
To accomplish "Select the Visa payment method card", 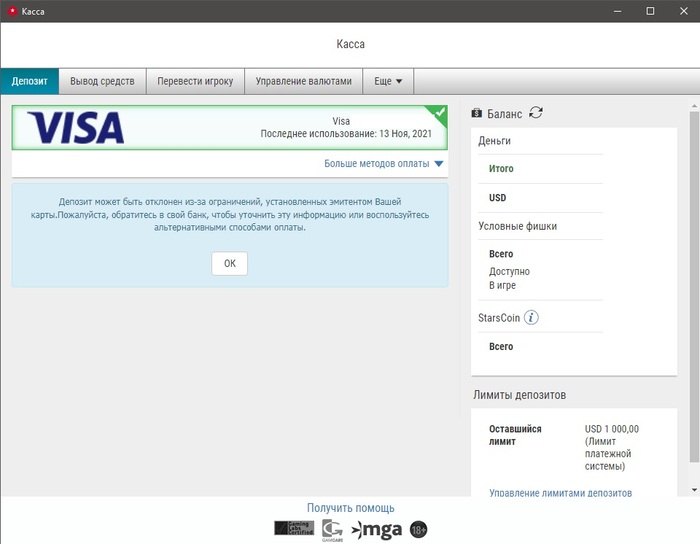I will (229, 128).
